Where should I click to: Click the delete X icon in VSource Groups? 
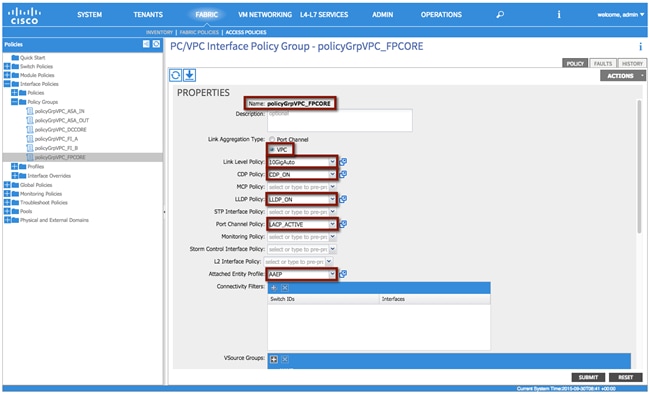[285, 359]
